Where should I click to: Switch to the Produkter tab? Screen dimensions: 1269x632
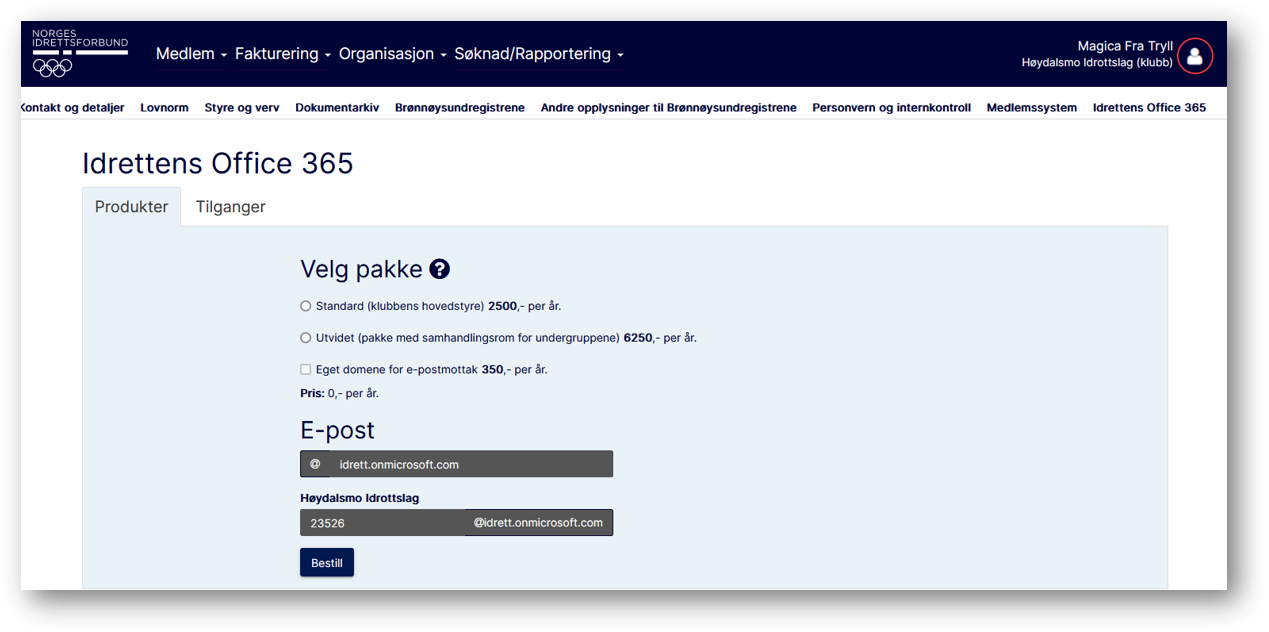click(132, 207)
